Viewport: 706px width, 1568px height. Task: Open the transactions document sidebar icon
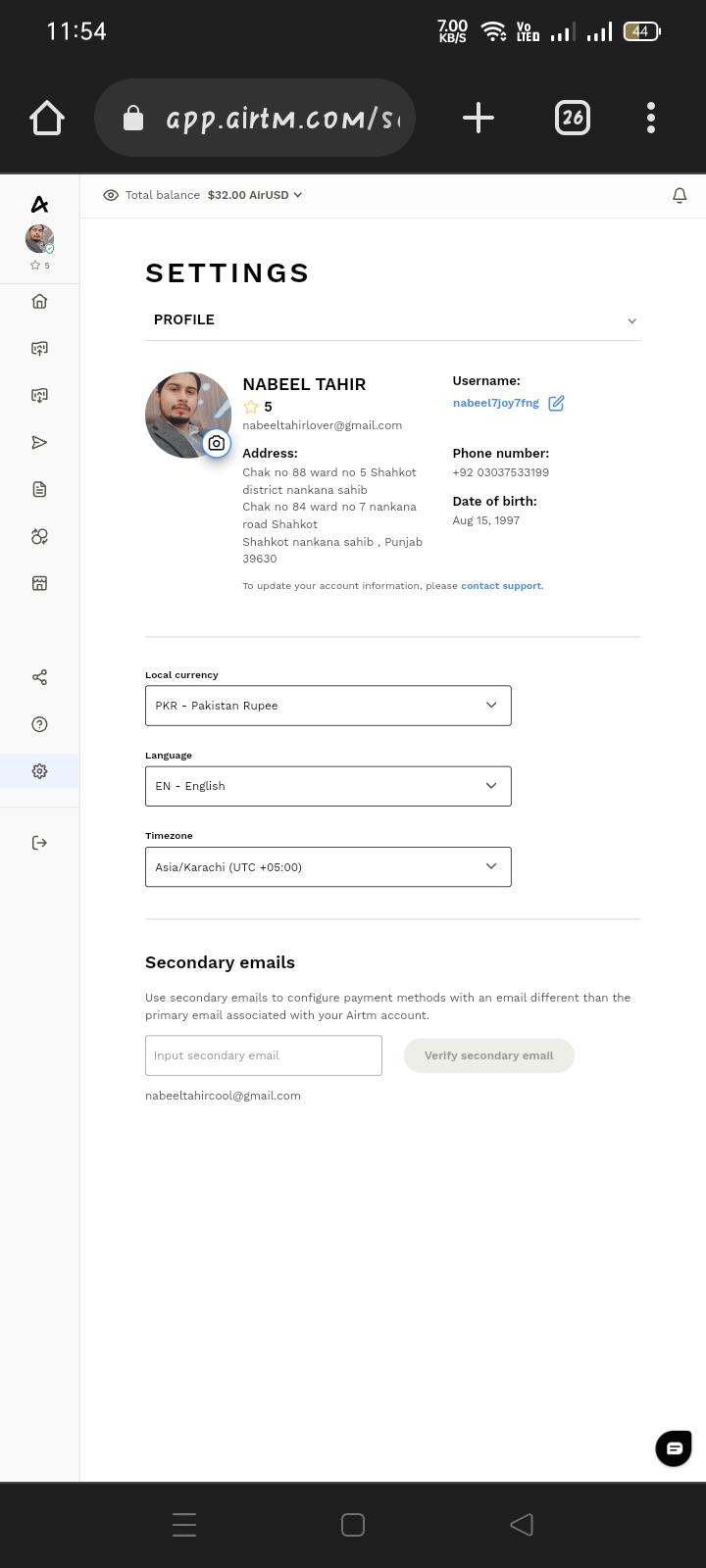point(39,489)
